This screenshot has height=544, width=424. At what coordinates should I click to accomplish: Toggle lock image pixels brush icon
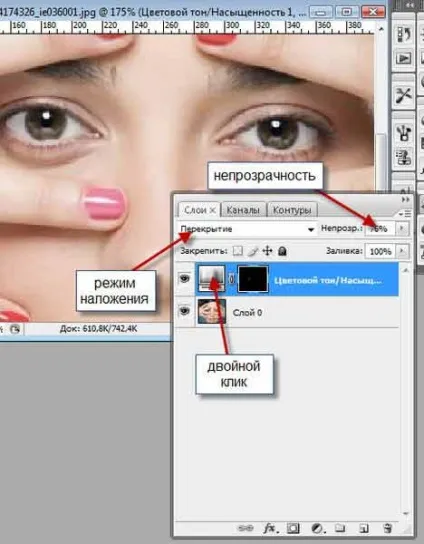(253, 250)
